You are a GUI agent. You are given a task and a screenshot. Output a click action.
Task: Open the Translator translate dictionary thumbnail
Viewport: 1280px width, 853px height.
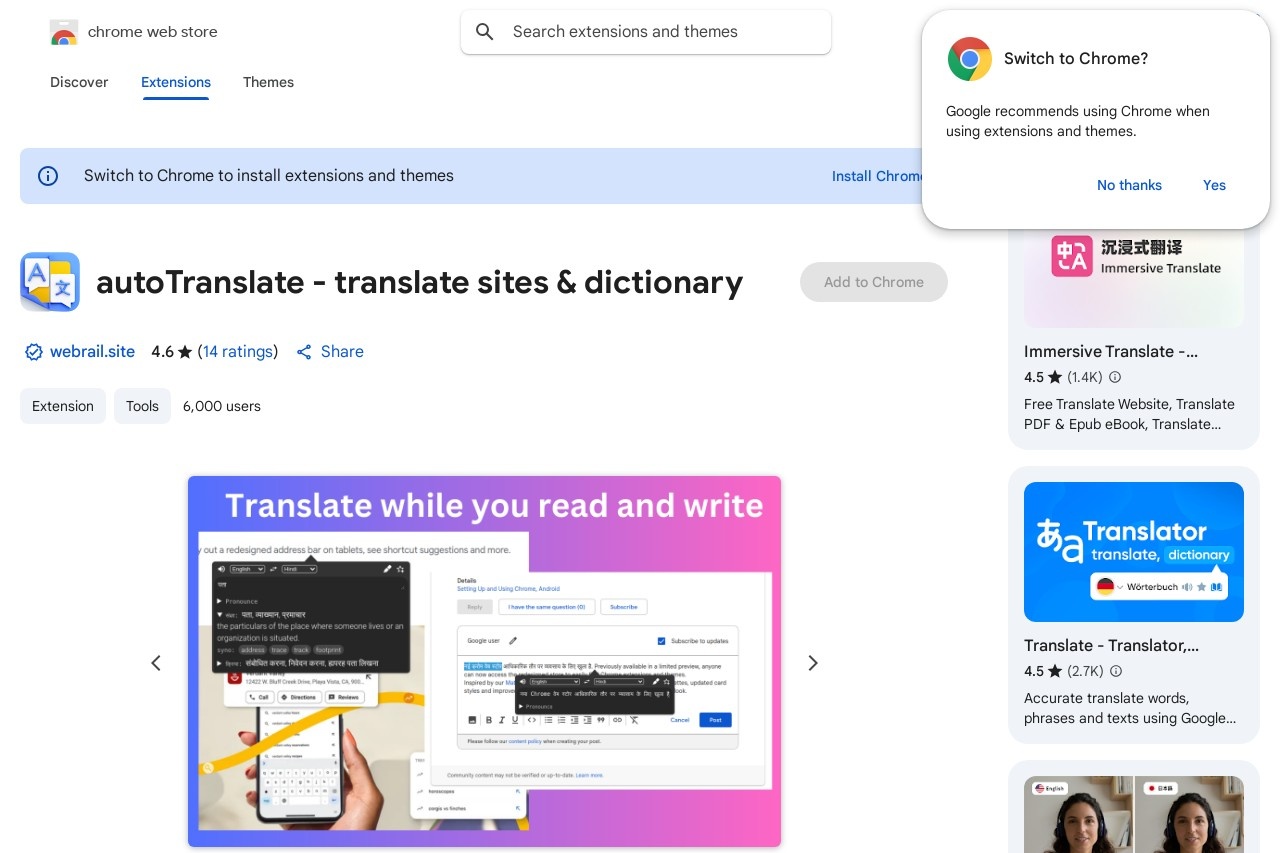[1134, 552]
